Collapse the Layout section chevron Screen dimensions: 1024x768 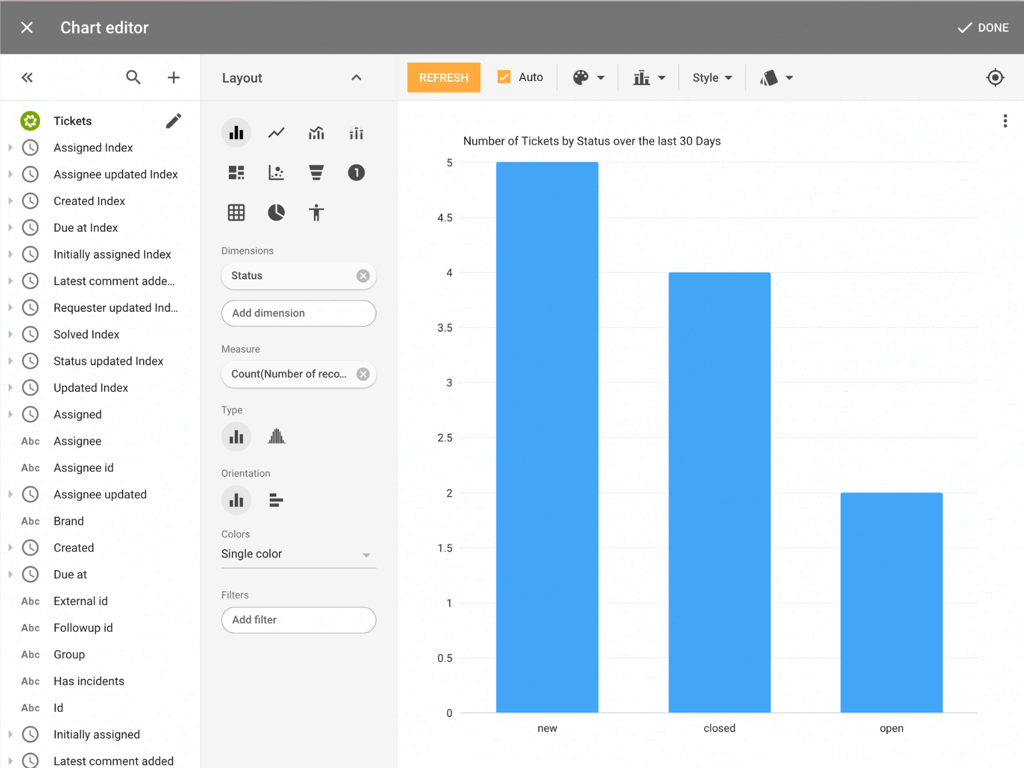pos(356,77)
